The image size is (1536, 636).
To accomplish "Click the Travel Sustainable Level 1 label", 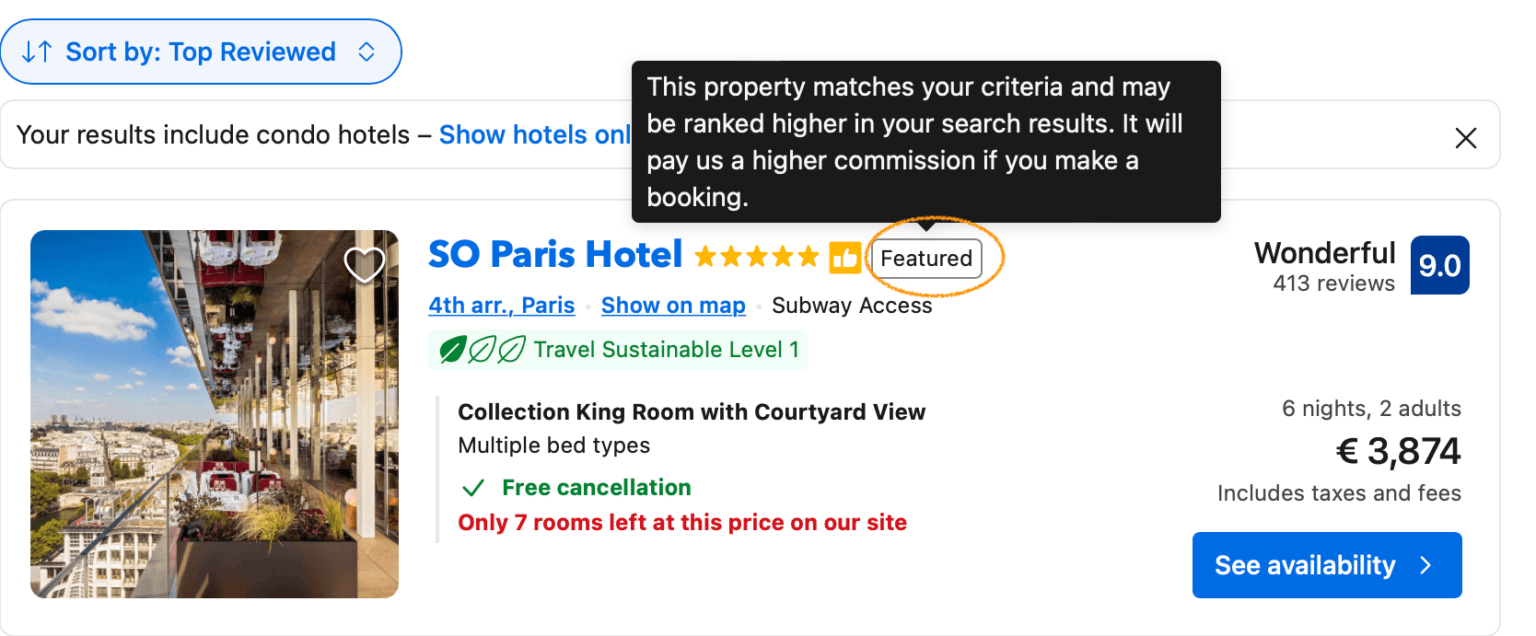I will click(666, 350).
